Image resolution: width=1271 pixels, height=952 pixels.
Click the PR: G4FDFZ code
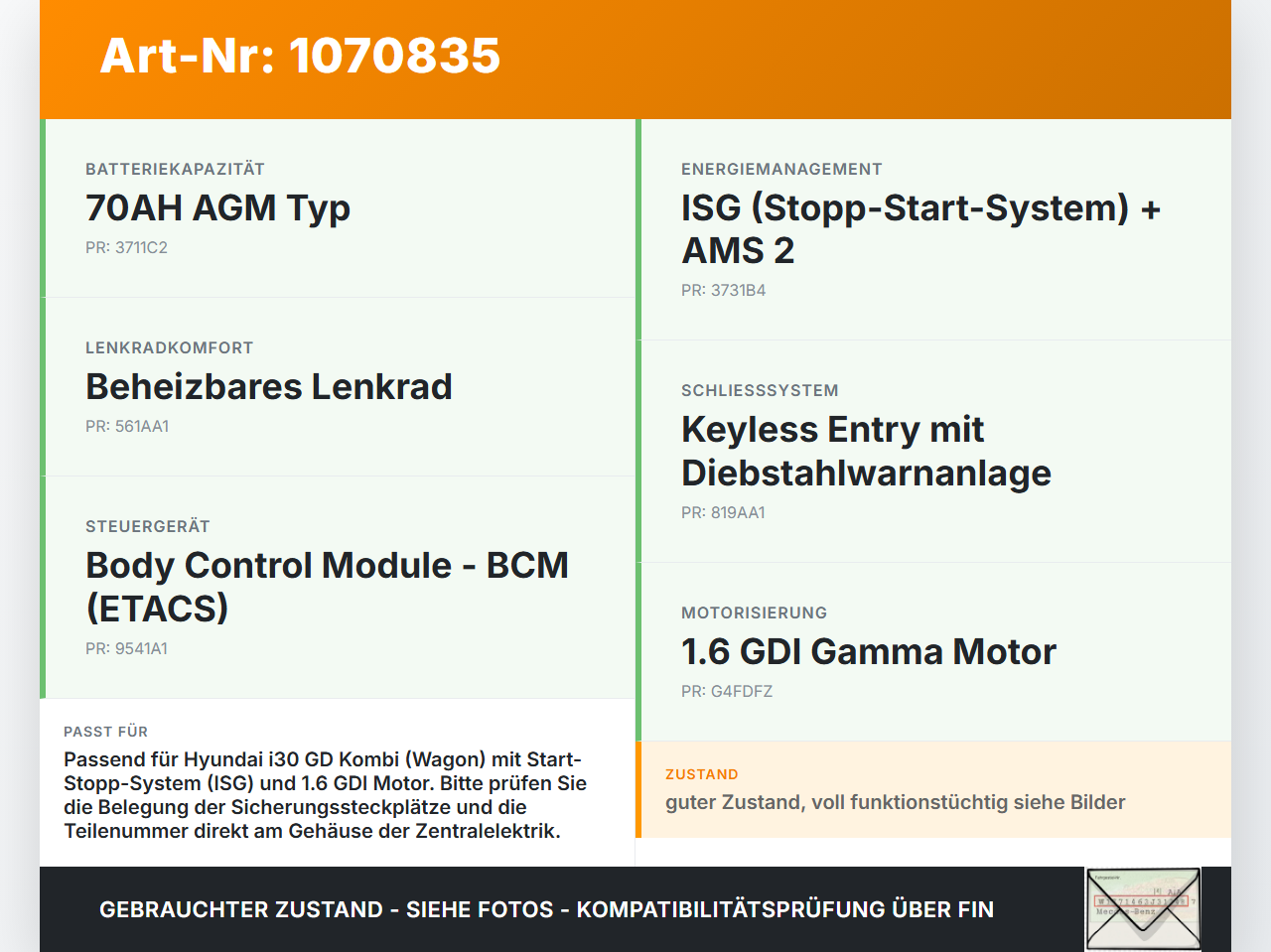pyautogui.click(x=727, y=692)
